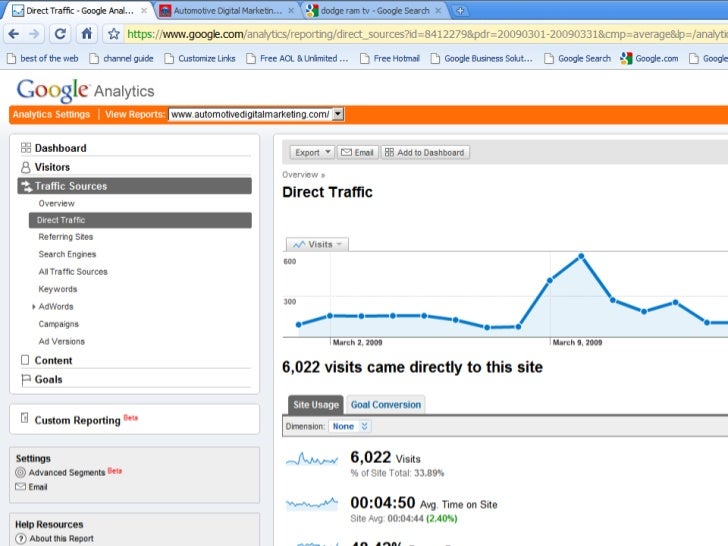This screenshot has height=546, width=728.
Task: Open the 'Free AOL & Unlimited' bookmark
Action: (x=297, y=58)
